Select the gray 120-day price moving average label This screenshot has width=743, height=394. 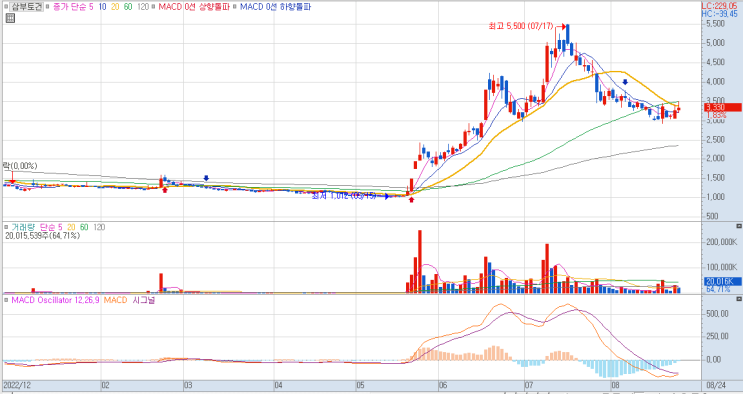click(x=143, y=7)
